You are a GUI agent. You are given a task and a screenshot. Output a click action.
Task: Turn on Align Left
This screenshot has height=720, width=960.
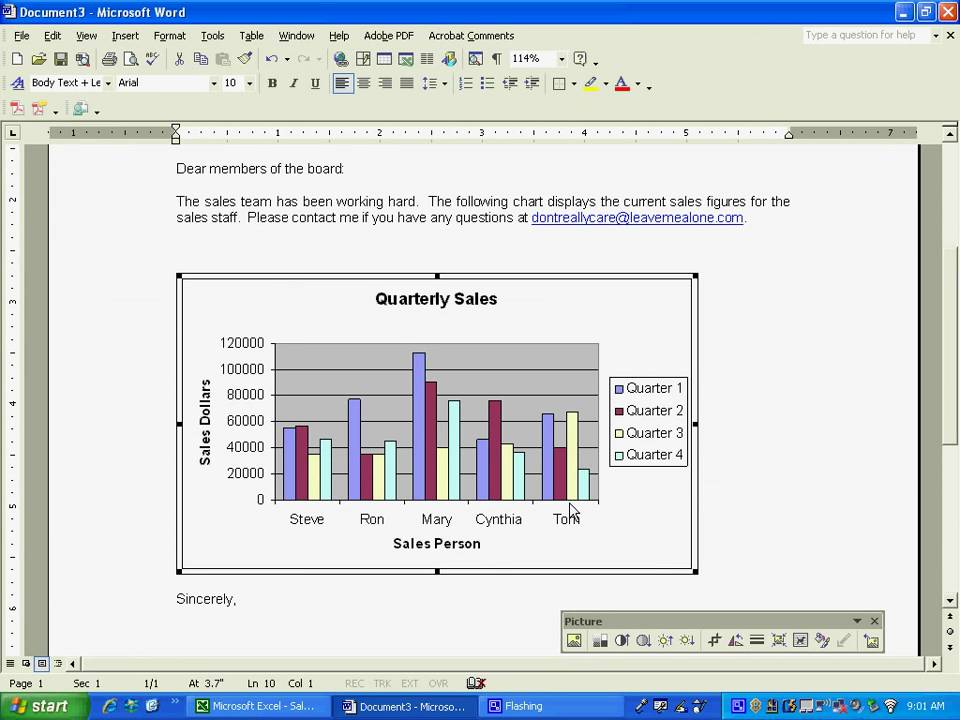pos(342,83)
